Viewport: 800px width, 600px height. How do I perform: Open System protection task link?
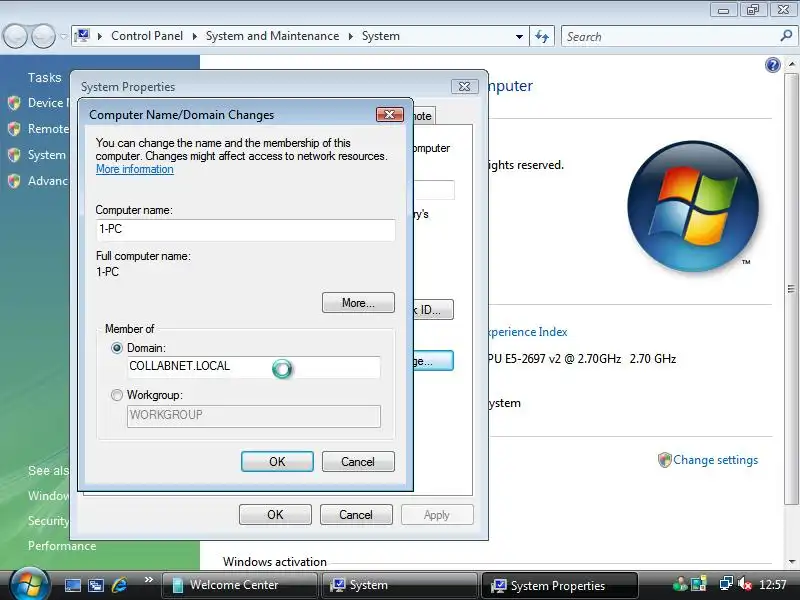(x=48, y=155)
